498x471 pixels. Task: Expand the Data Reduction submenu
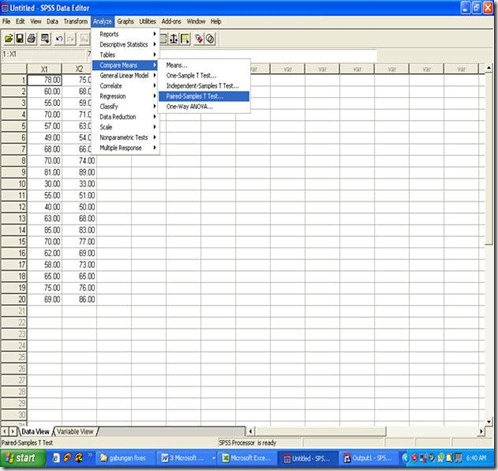[125, 117]
